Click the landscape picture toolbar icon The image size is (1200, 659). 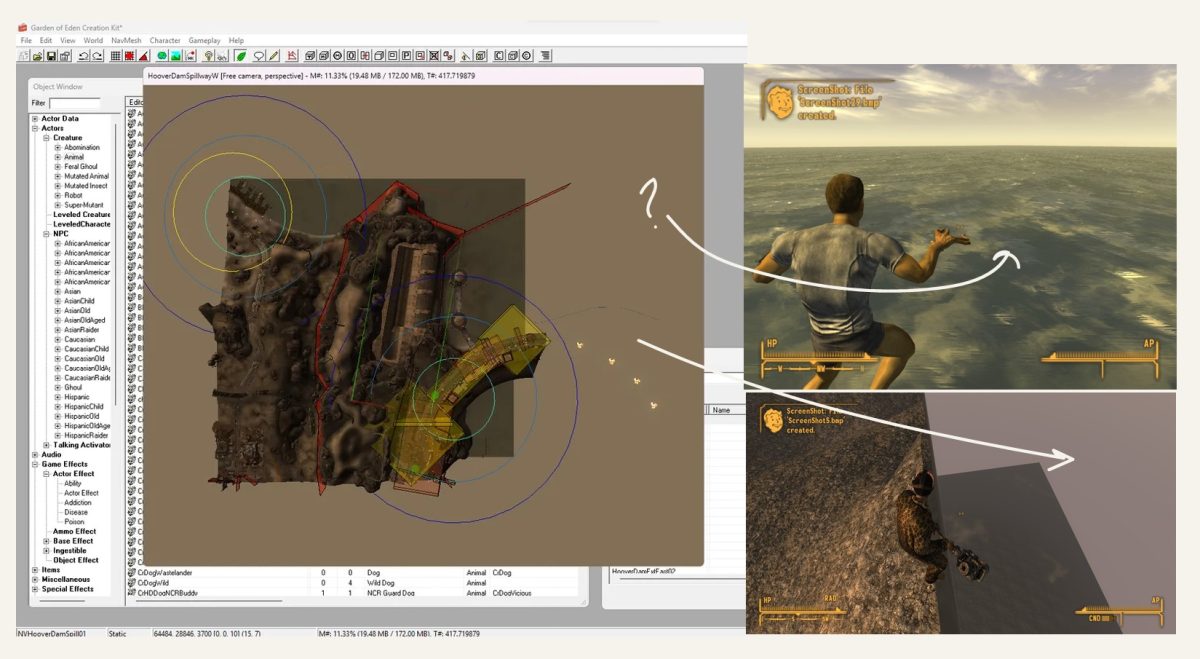point(176,55)
